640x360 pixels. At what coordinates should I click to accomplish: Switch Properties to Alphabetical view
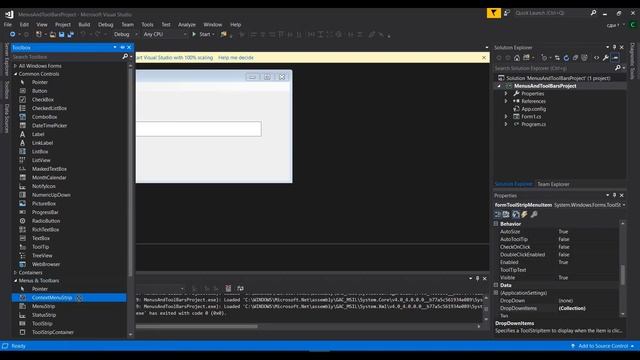coord(506,214)
